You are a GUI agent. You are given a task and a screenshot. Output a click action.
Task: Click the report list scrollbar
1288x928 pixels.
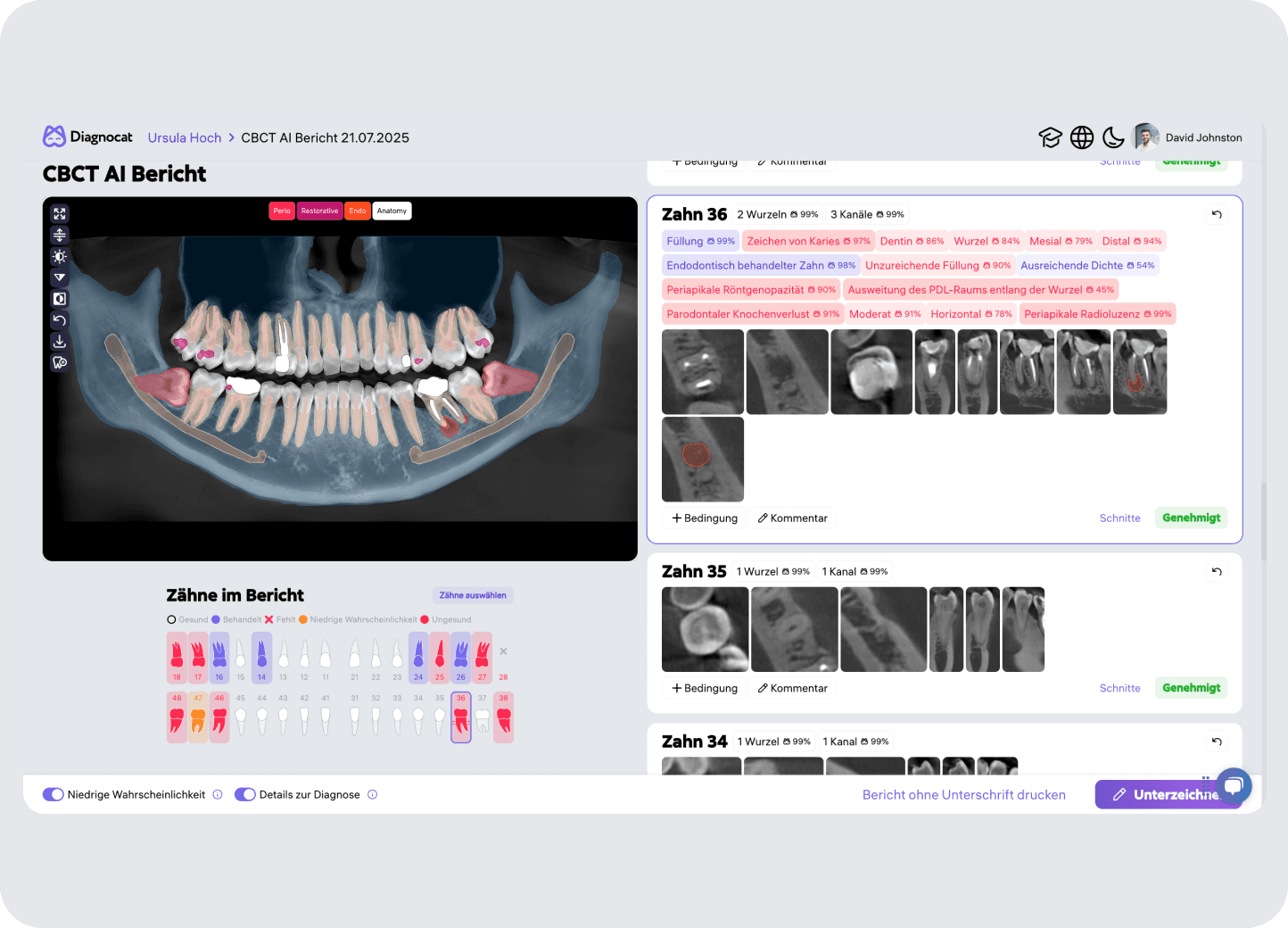1263,522
